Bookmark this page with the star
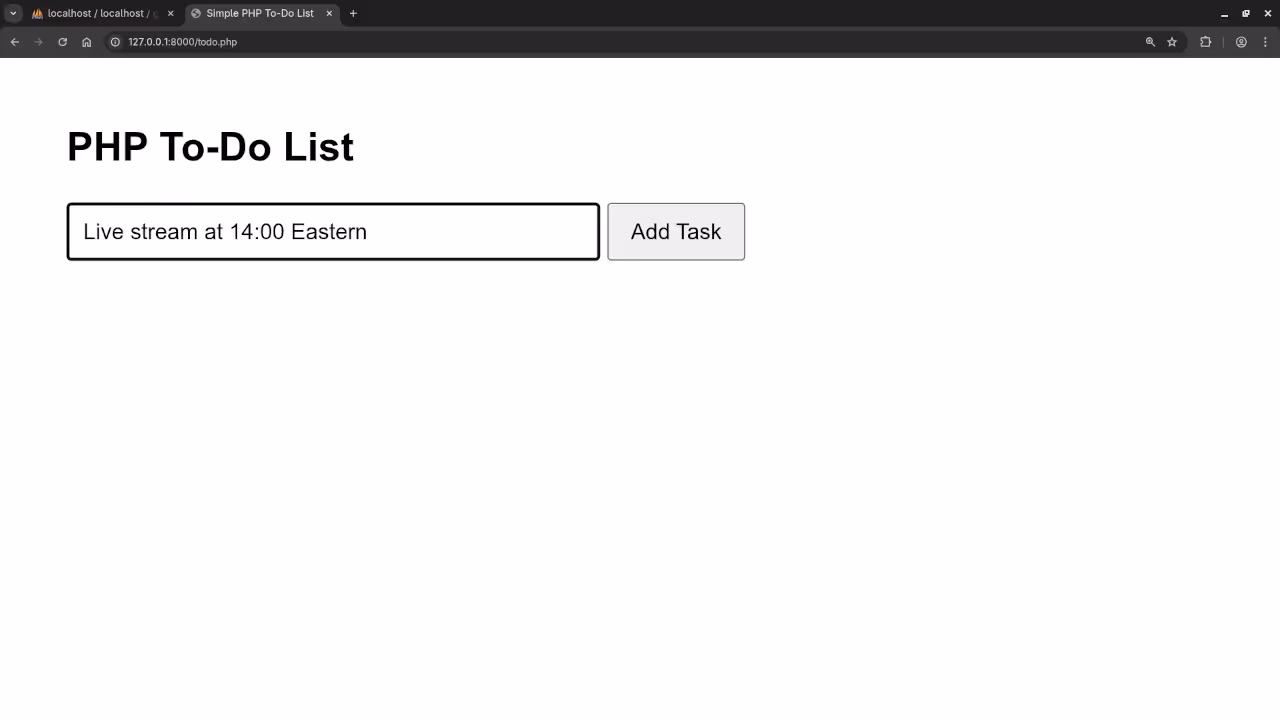The image size is (1280, 720). point(1172,42)
